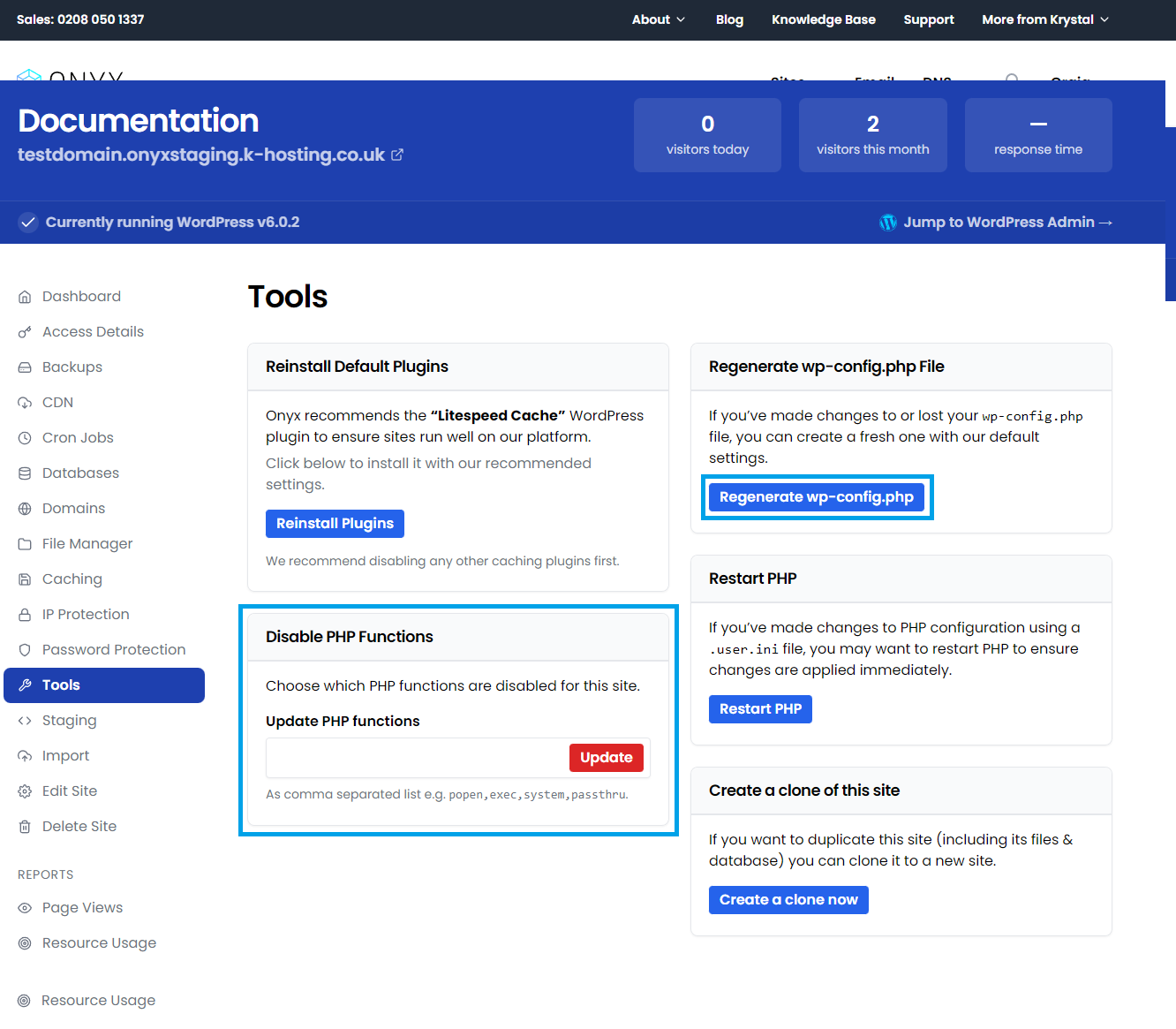Click the Reinstall Default Plugins card heading
The width and height of the screenshot is (1176, 1029).
click(x=357, y=367)
